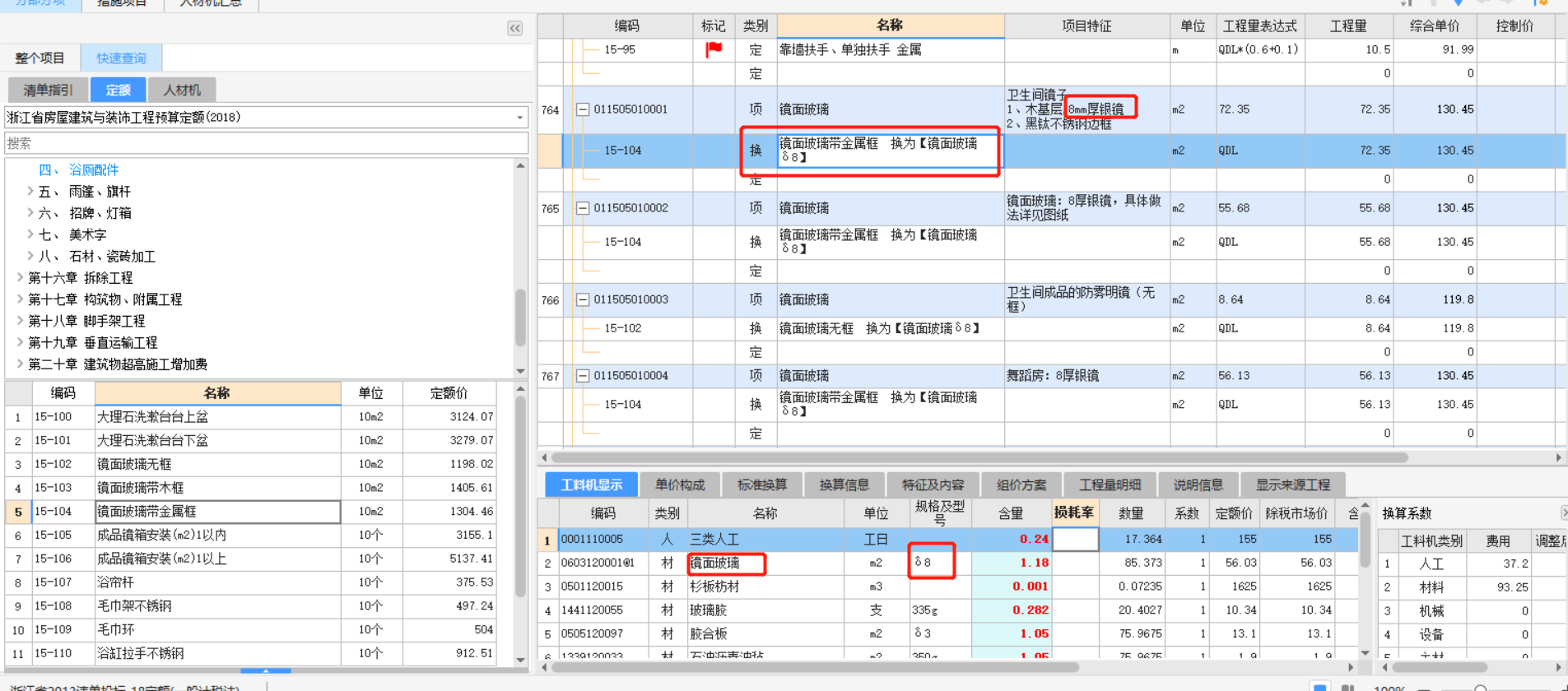1568x691 pixels.
Task: Select quota row 15-101 大理石洗漱台台下盆
Action: pos(251,441)
